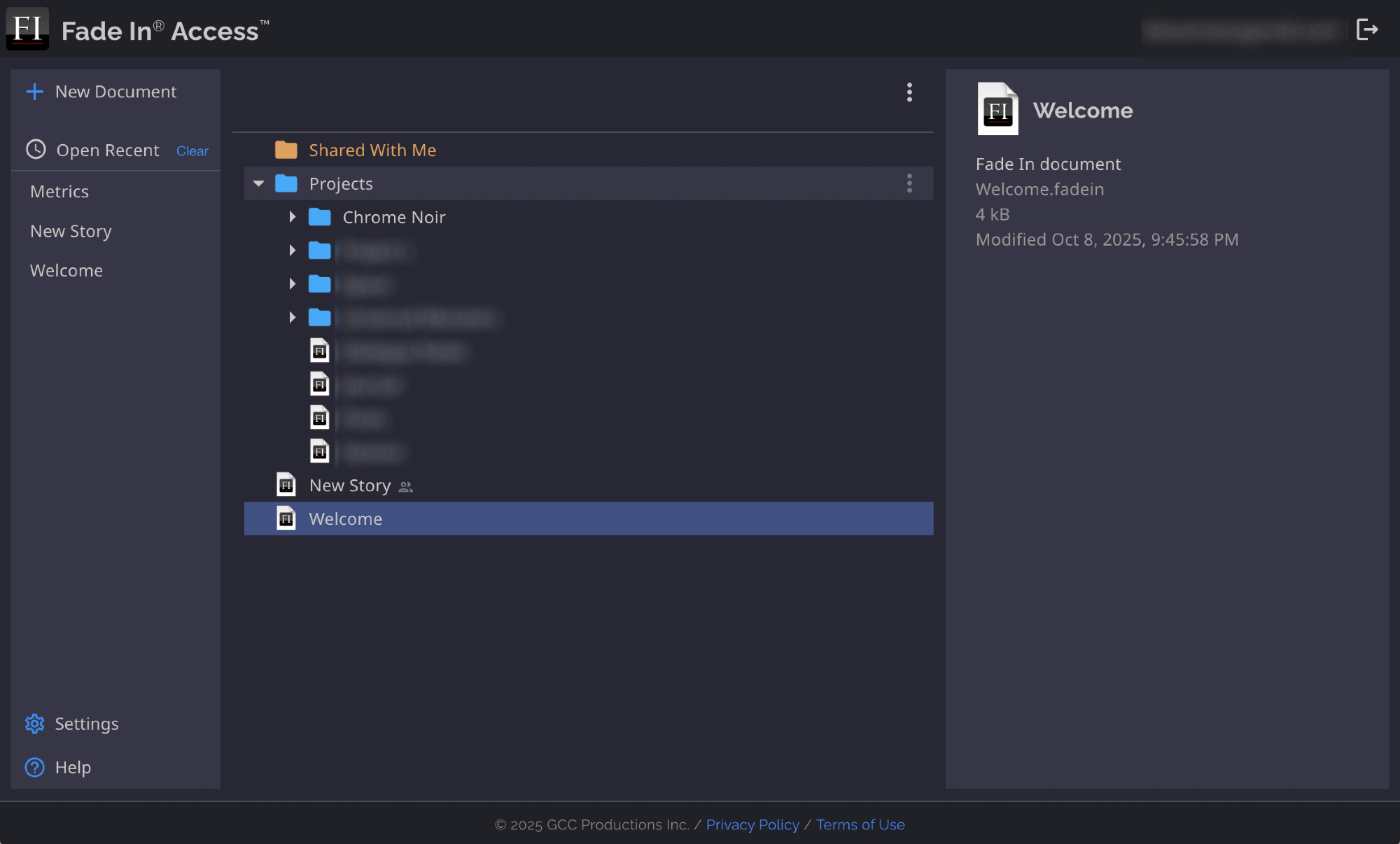Viewport: 1400px width, 844px height.
Task: Open the top three-dot options menu
Action: coord(909,92)
